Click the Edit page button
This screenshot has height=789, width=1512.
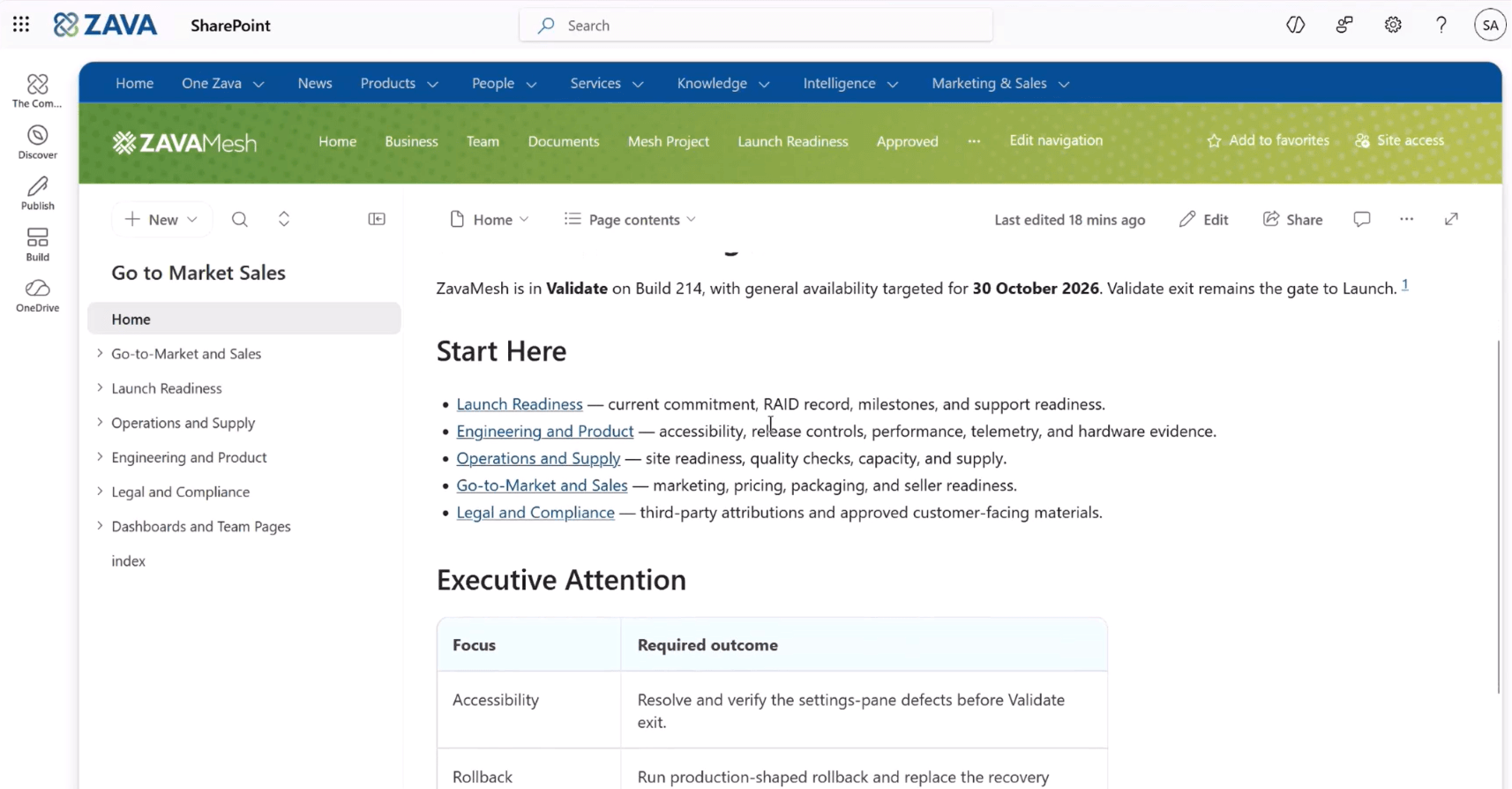point(1204,219)
